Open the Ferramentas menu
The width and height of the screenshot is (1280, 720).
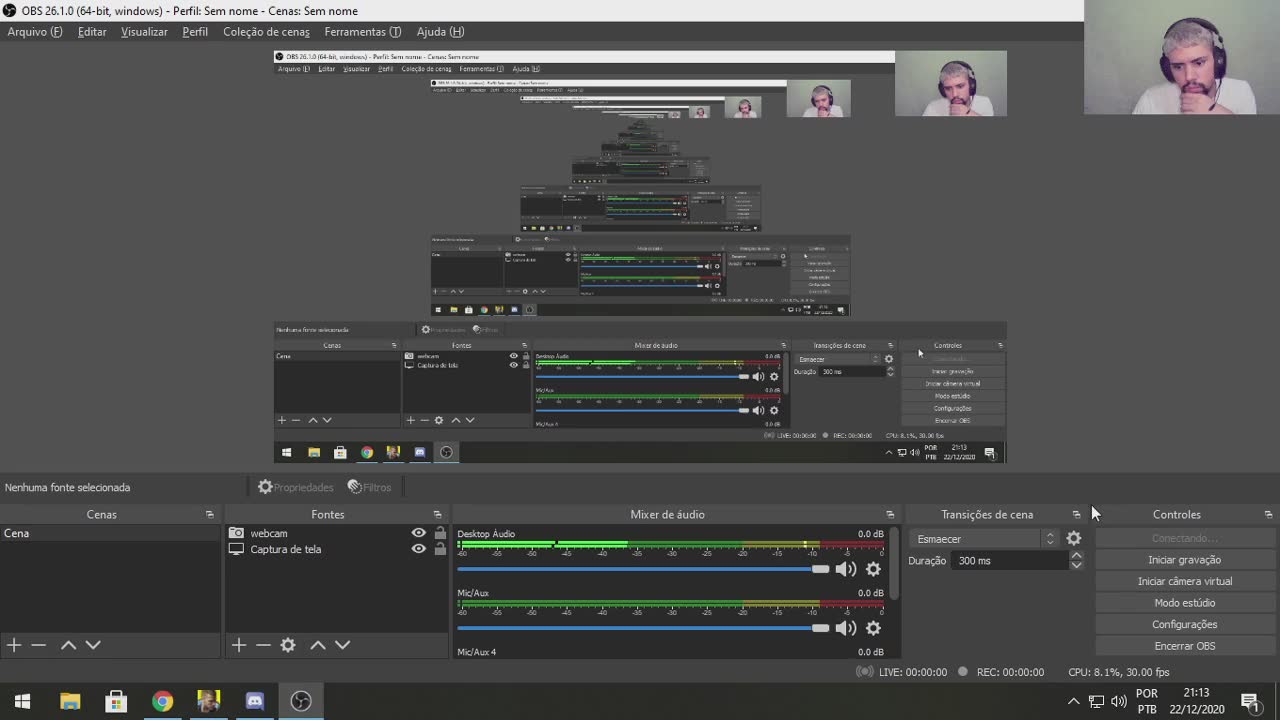362,31
